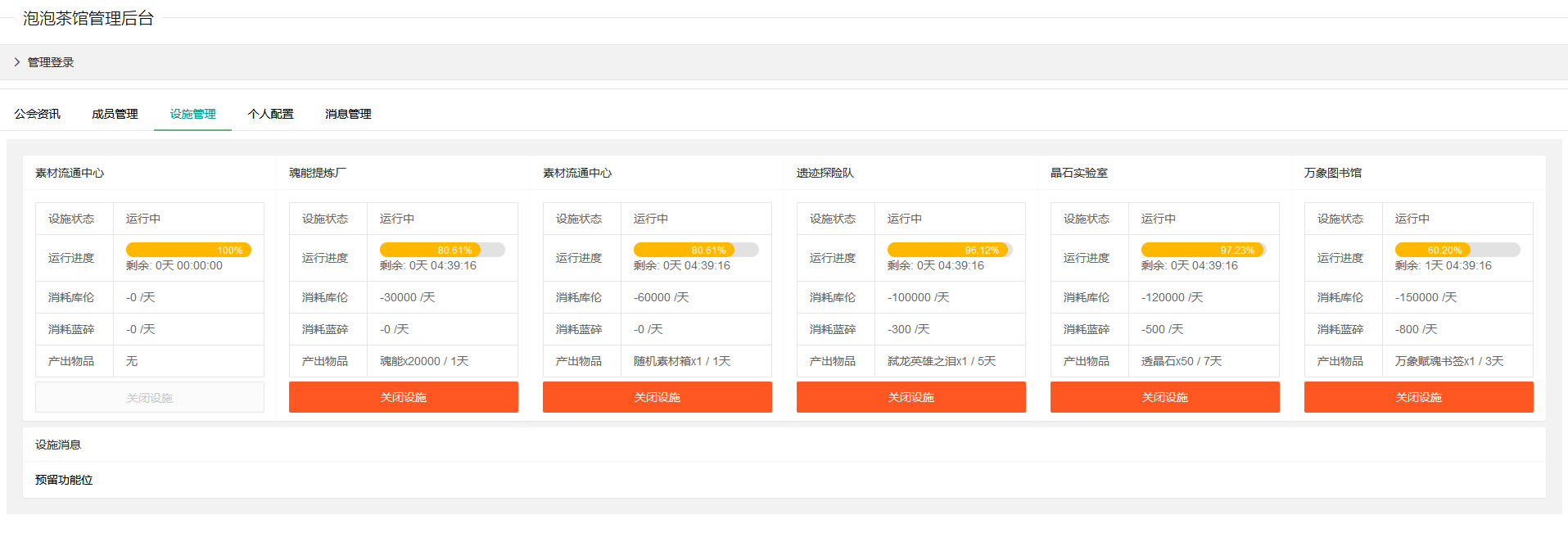
Task: Expand the 管理登录 collapse chevron
Action: click(17, 62)
